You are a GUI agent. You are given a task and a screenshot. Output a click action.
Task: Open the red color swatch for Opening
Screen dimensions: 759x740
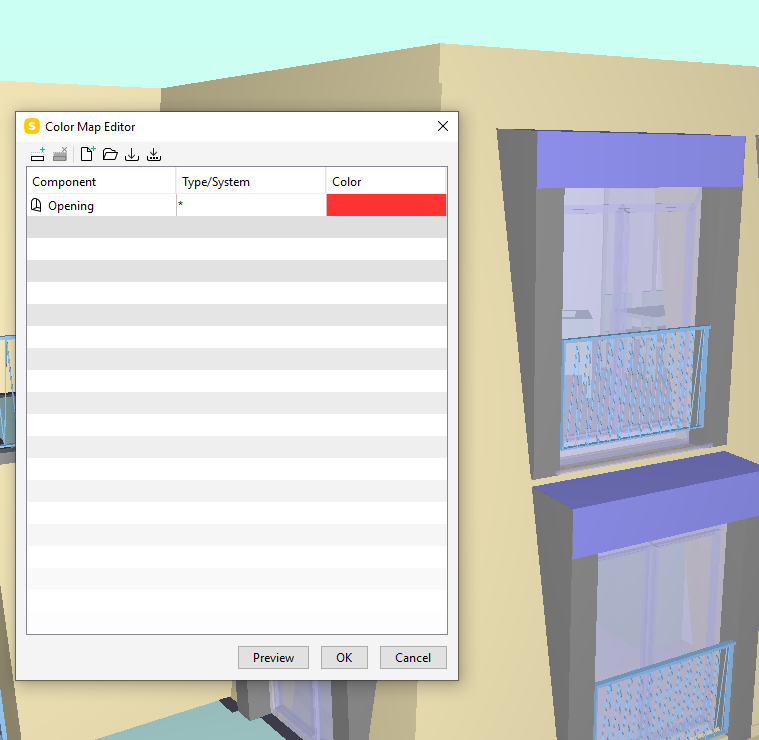386,205
